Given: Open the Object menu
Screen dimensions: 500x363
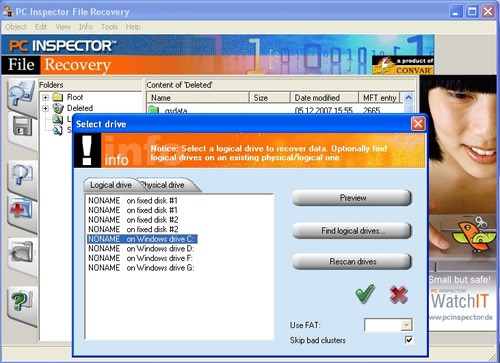Looking at the screenshot, I should click(x=16, y=27).
